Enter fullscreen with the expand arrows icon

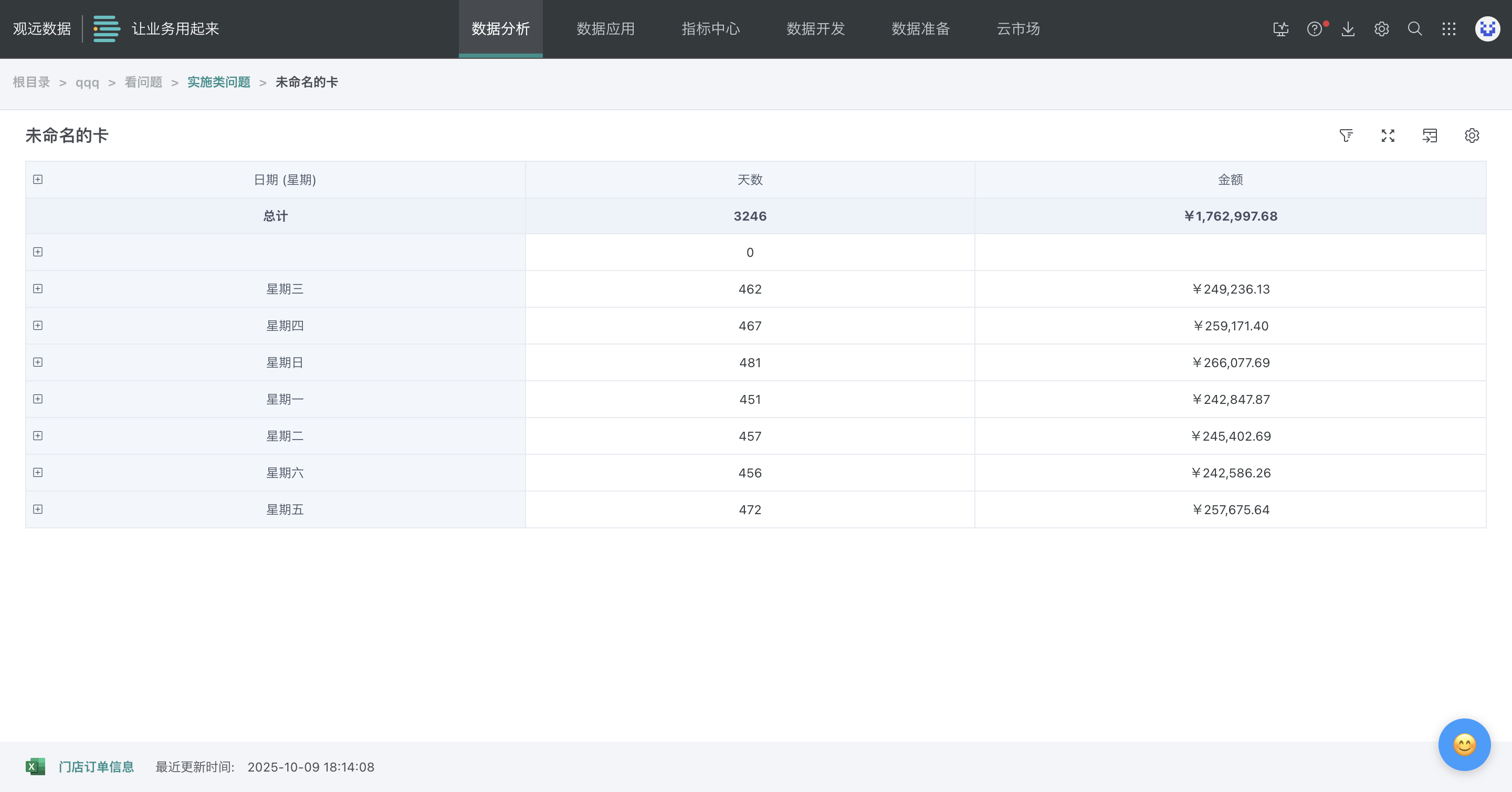[x=1388, y=136]
